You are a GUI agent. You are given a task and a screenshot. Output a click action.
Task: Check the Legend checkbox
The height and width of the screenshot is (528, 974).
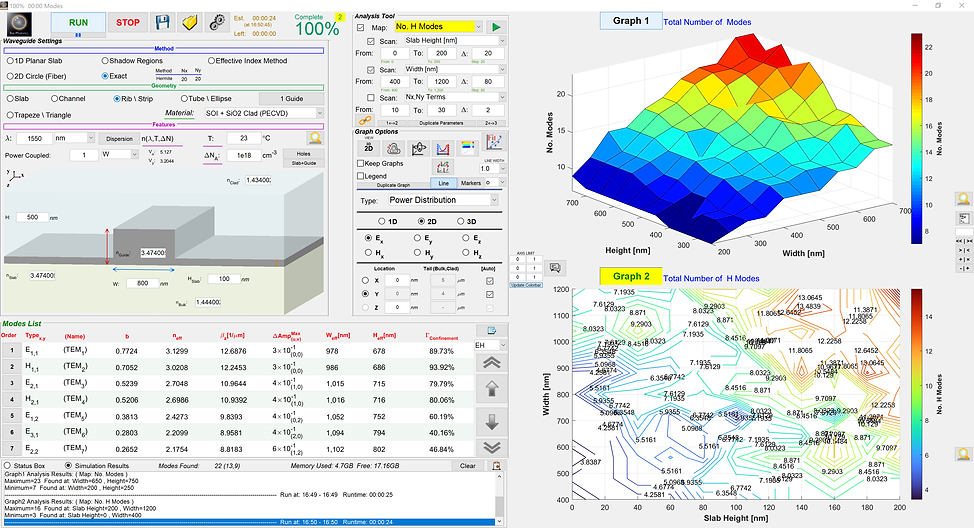coord(361,176)
